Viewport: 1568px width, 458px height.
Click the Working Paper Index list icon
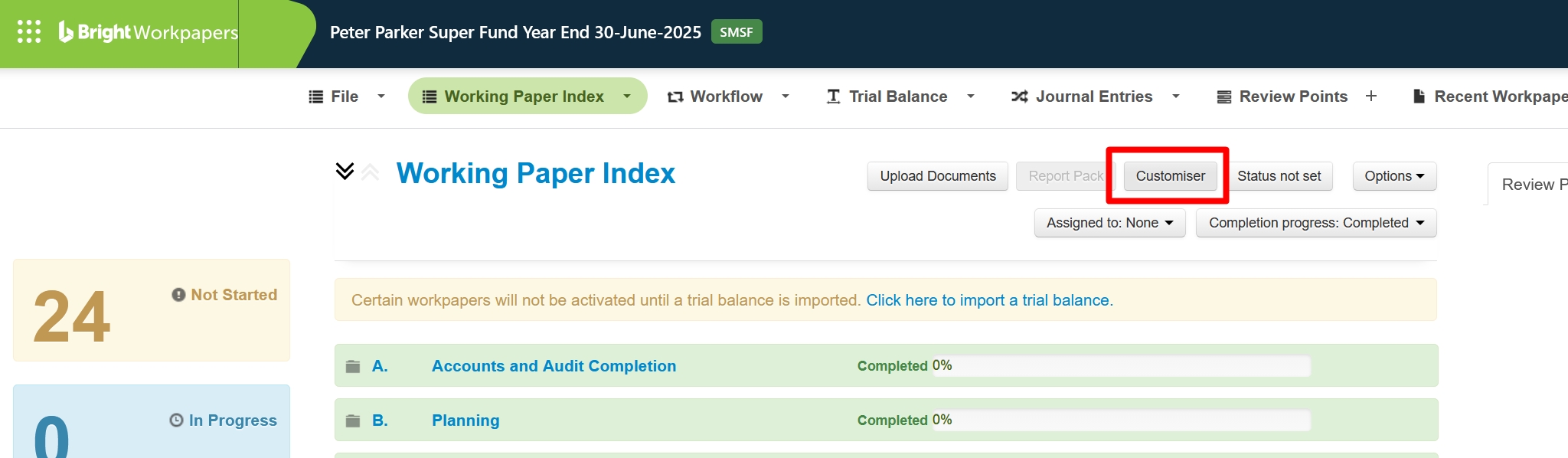(x=430, y=97)
